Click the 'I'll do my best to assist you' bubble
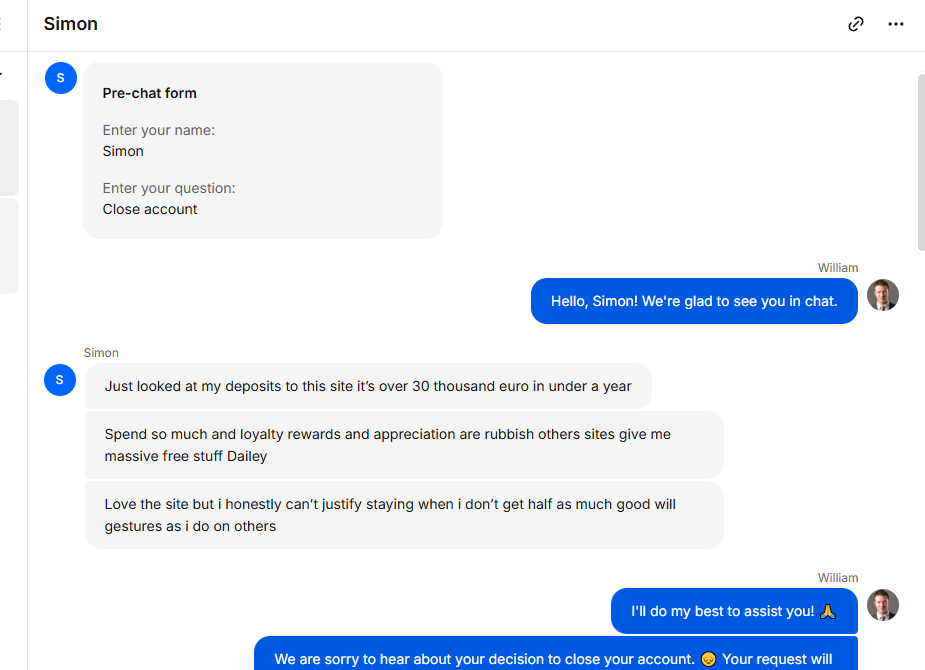Viewport: 925px width, 670px height. (734, 611)
